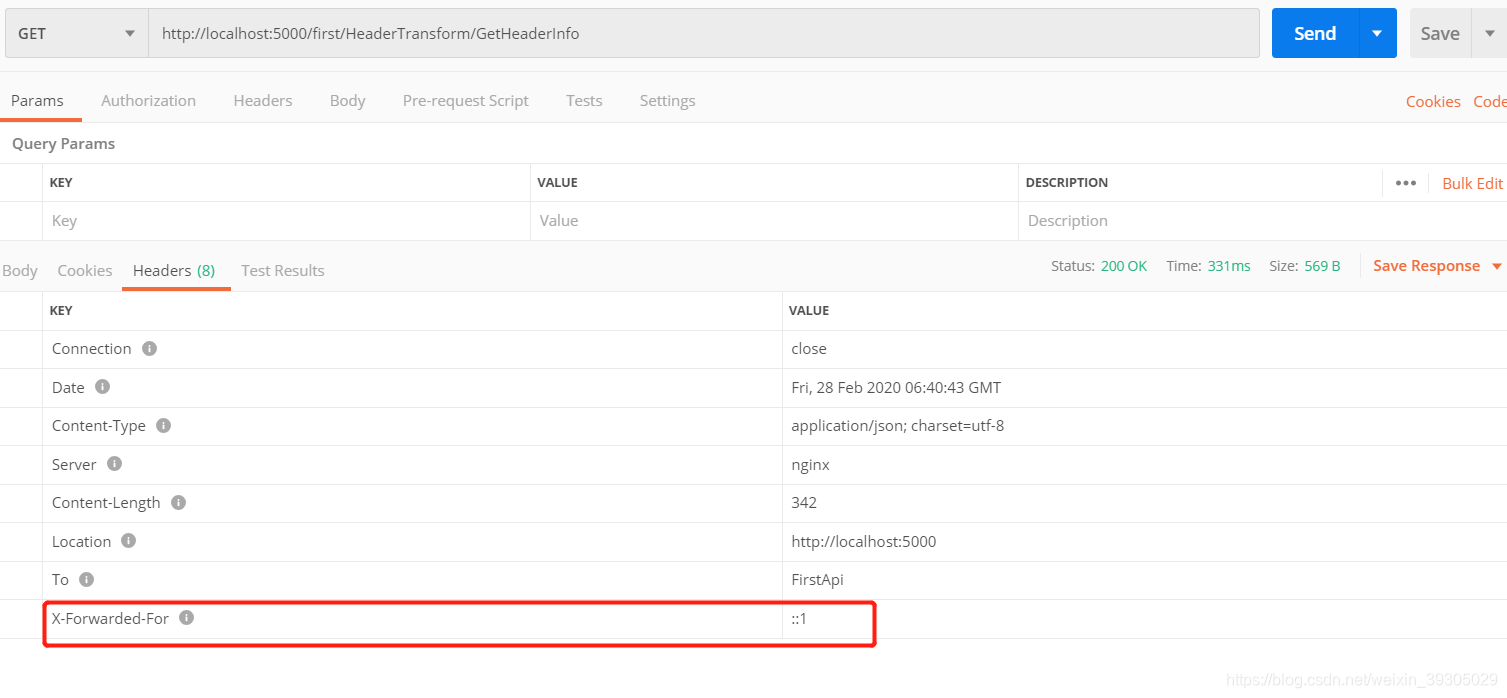Open the Cookies link
1507x698 pixels.
coord(1433,101)
